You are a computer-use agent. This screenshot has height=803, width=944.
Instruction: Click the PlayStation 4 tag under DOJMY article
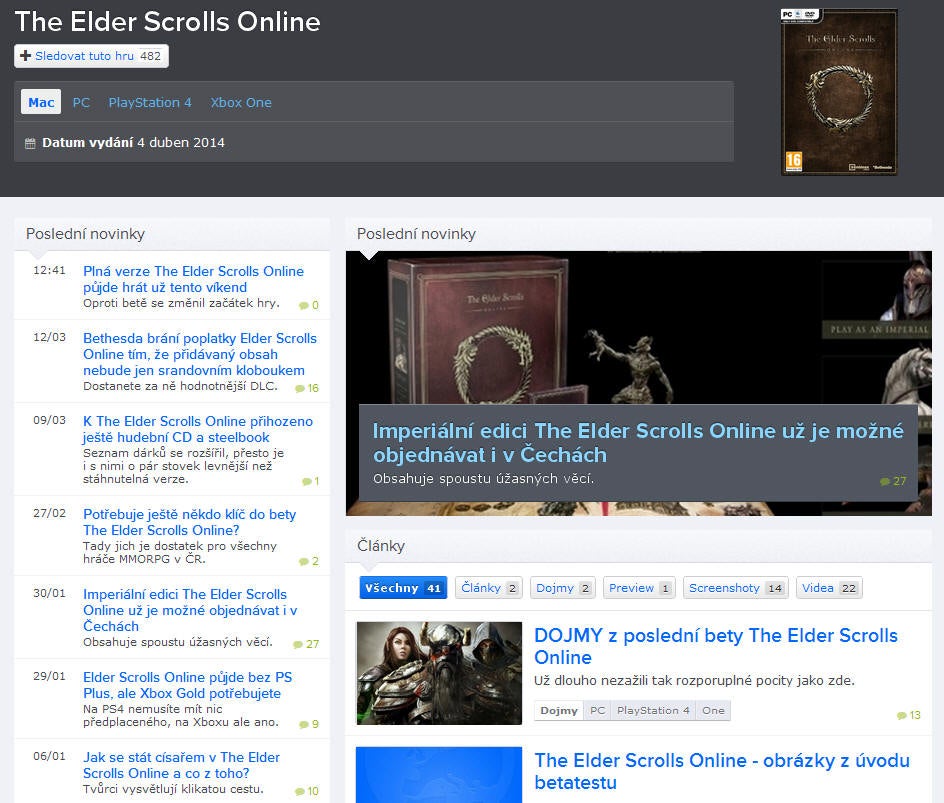(x=653, y=710)
